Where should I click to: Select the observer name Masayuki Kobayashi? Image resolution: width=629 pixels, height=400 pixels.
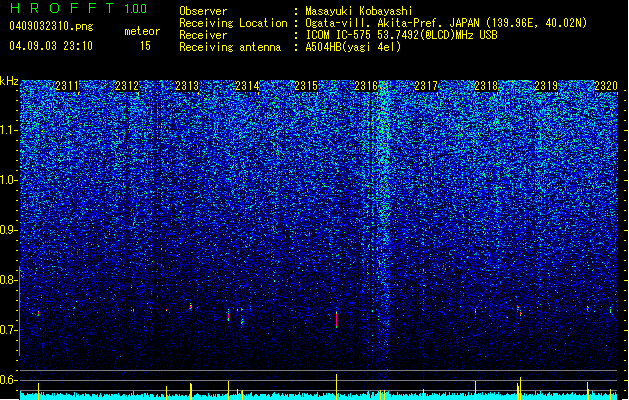(x=359, y=11)
